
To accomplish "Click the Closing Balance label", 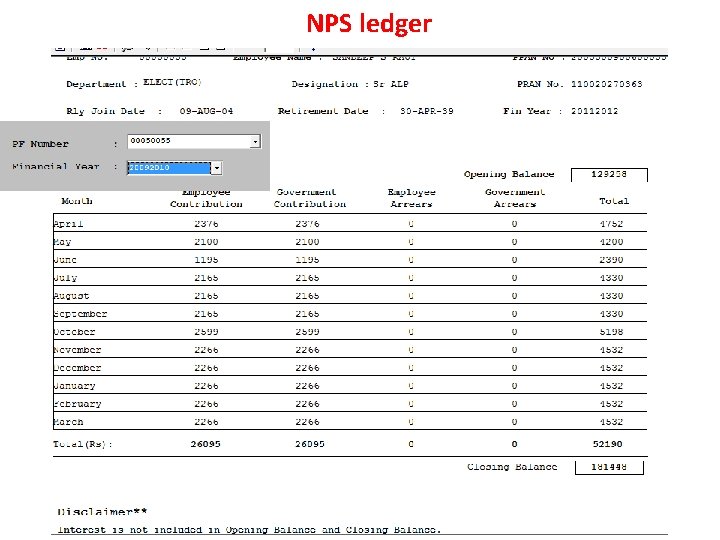I will pos(512,467).
